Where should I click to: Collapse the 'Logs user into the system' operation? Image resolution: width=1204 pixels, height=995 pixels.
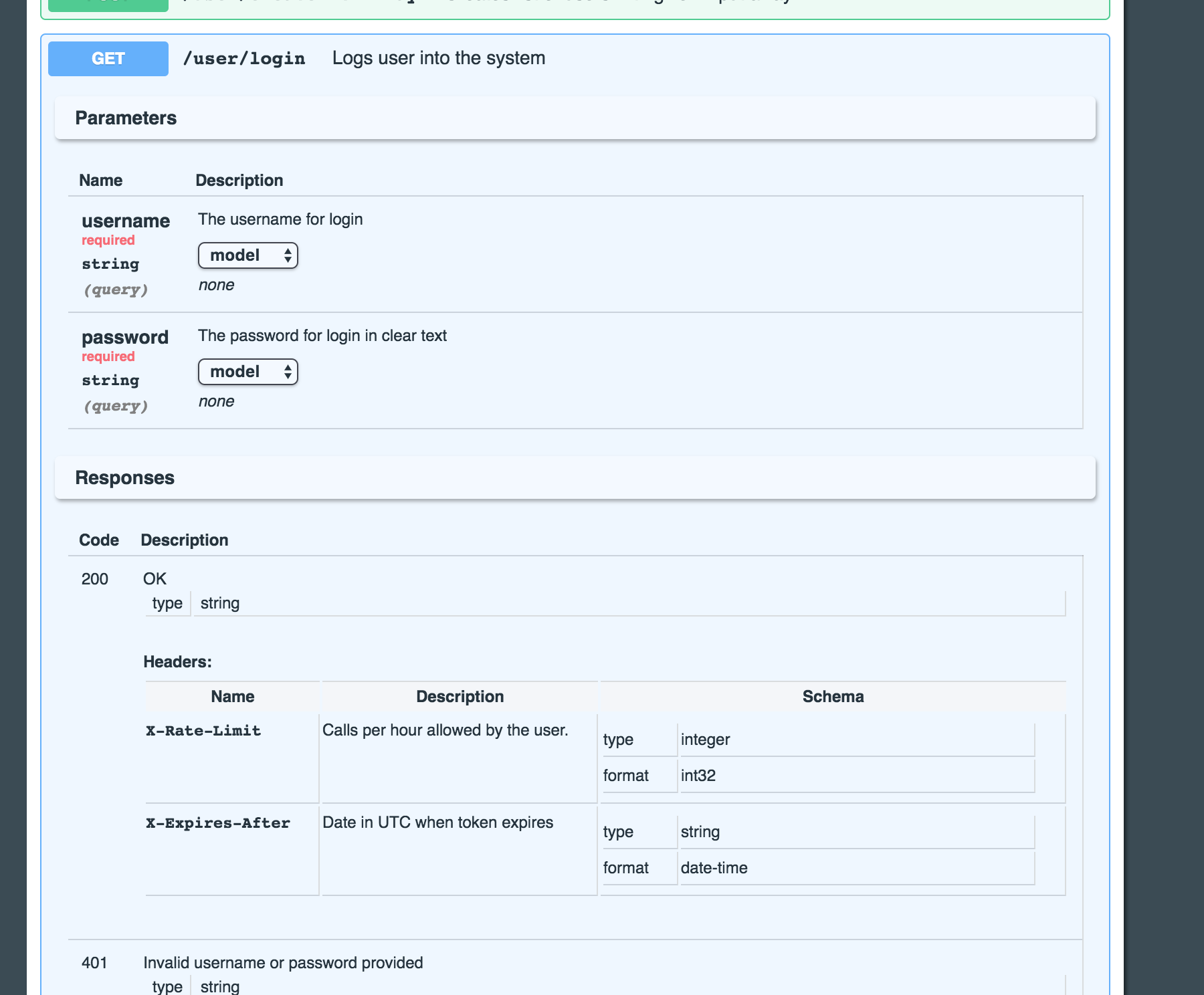[438, 58]
